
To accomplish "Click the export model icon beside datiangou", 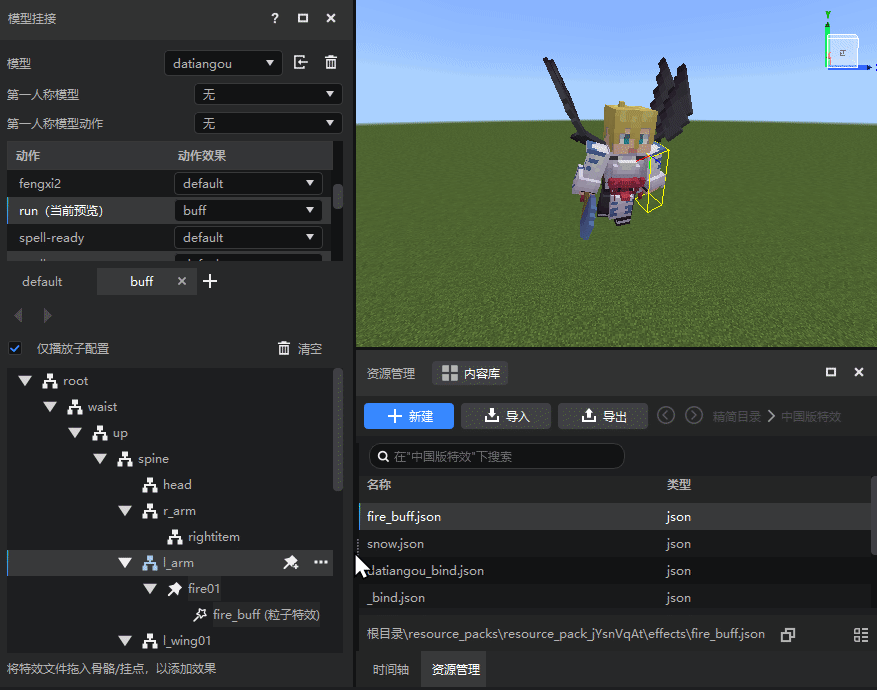I will pyautogui.click(x=301, y=62).
